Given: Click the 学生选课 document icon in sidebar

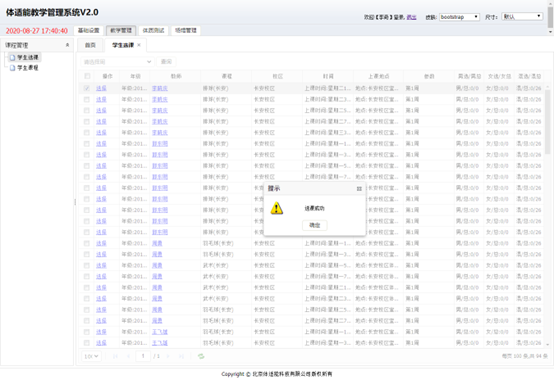Looking at the screenshot, I should click(12, 57).
